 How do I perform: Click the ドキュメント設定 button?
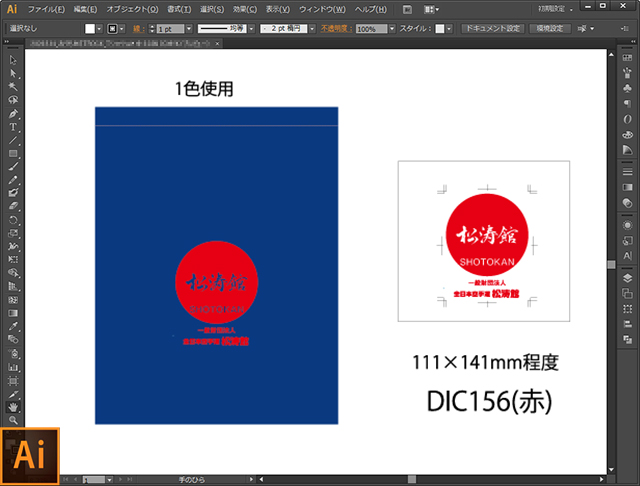493,29
